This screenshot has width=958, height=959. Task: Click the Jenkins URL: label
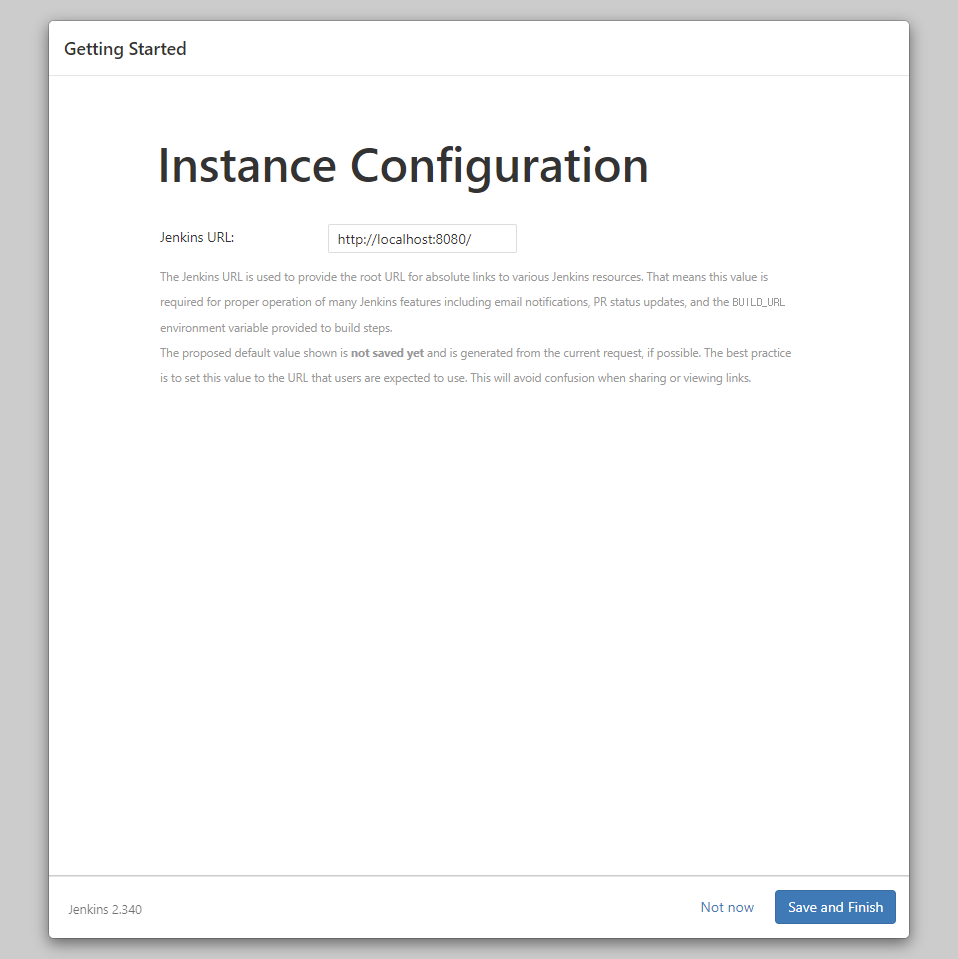point(197,237)
